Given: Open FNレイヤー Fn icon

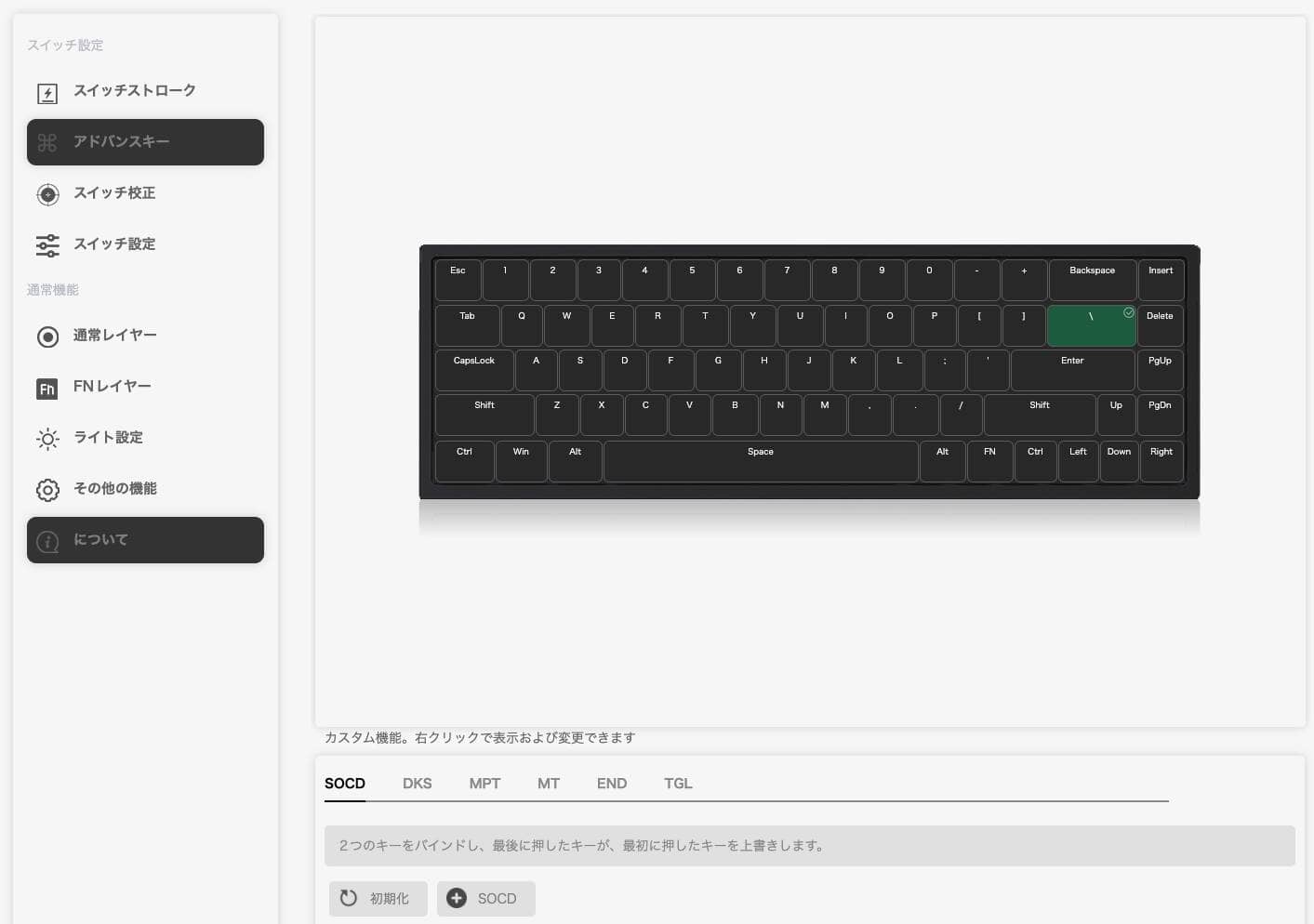Looking at the screenshot, I should click(47, 389).
